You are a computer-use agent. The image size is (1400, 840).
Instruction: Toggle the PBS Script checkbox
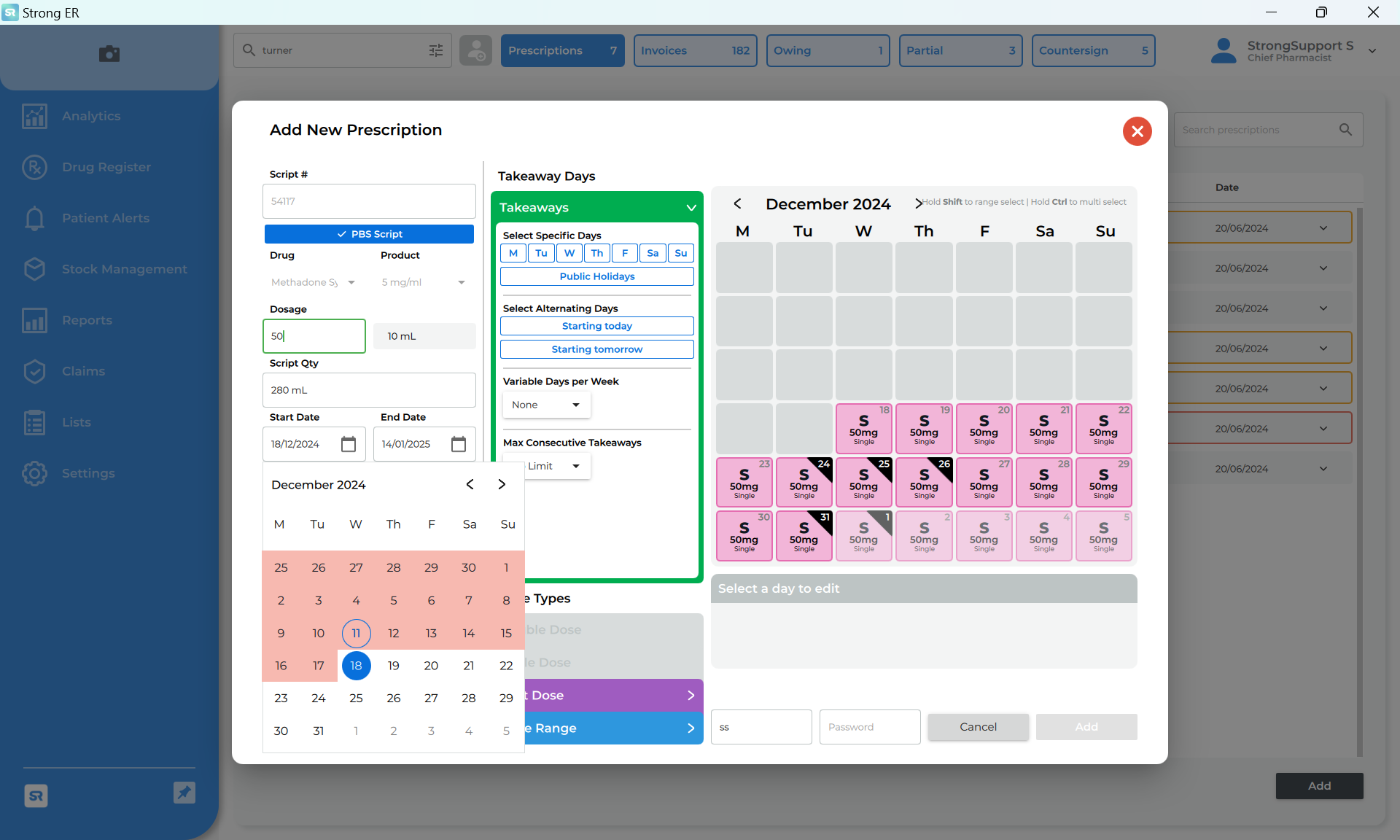[x=369, y=234]
